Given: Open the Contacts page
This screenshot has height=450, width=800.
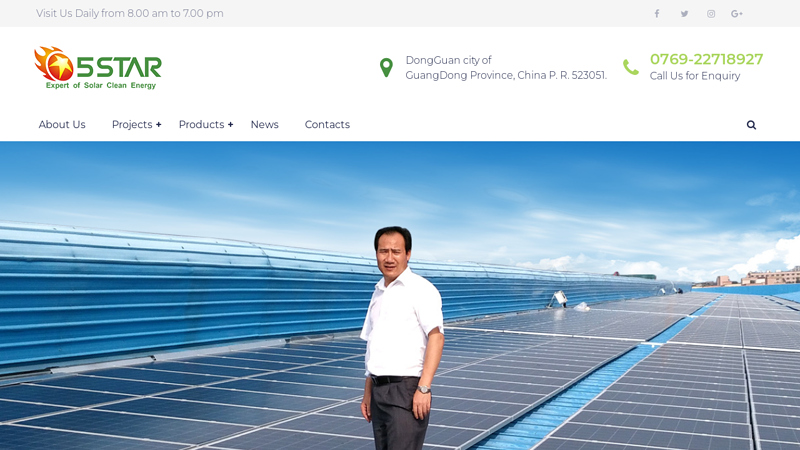Looking at the screenshot, I should 327,124.
